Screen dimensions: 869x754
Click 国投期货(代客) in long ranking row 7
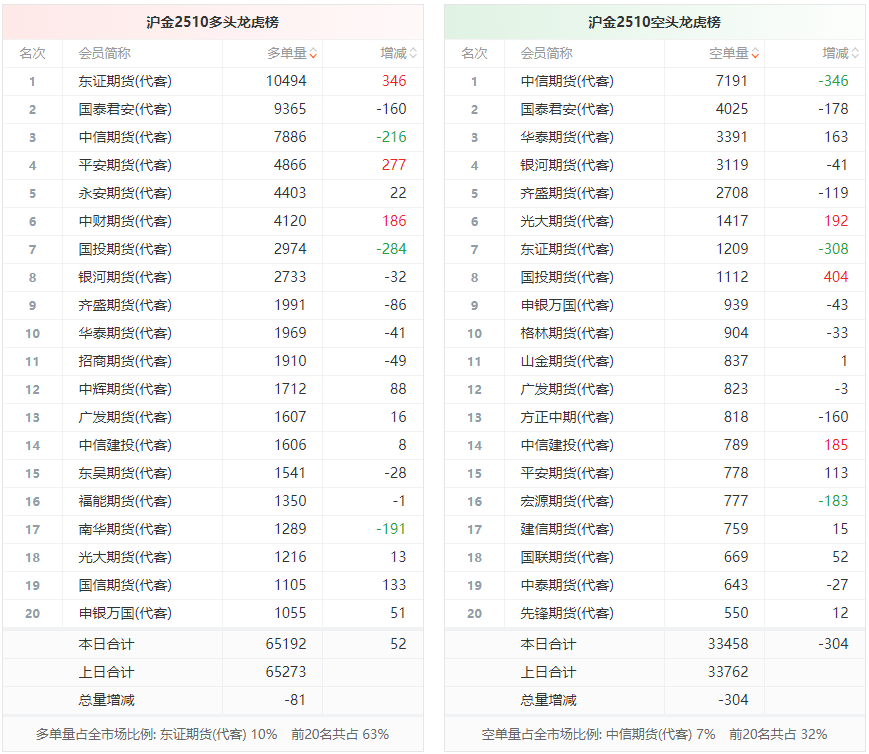(x=125, y=249)
